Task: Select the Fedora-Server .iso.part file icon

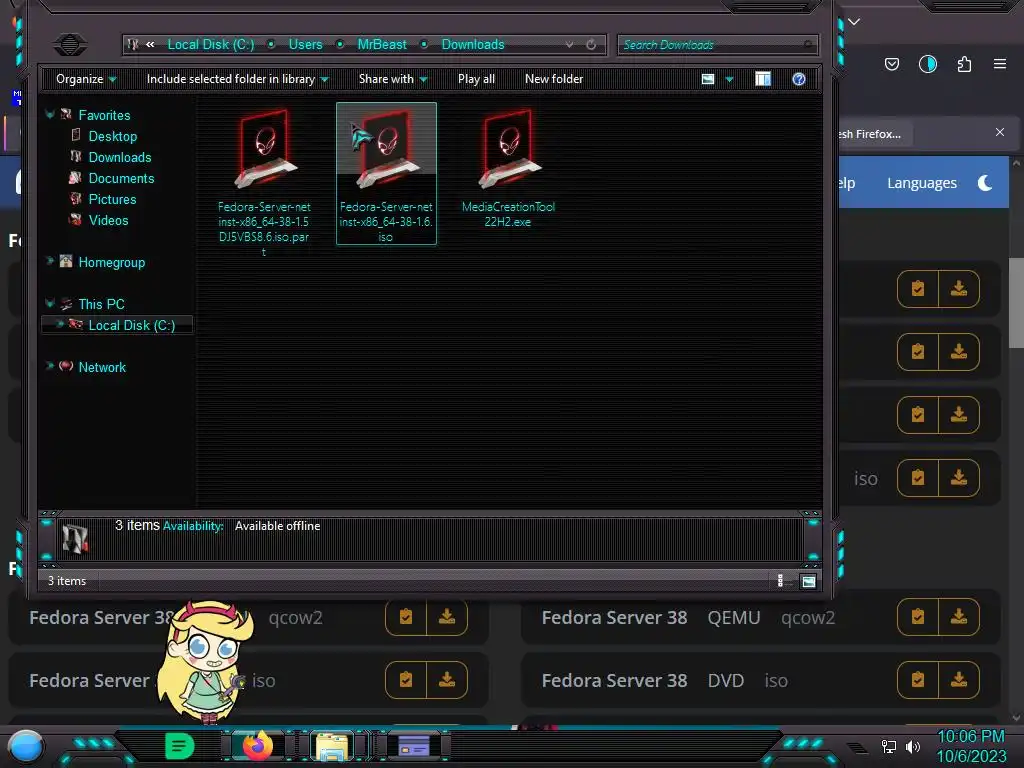Action: [x=264, y=149]
